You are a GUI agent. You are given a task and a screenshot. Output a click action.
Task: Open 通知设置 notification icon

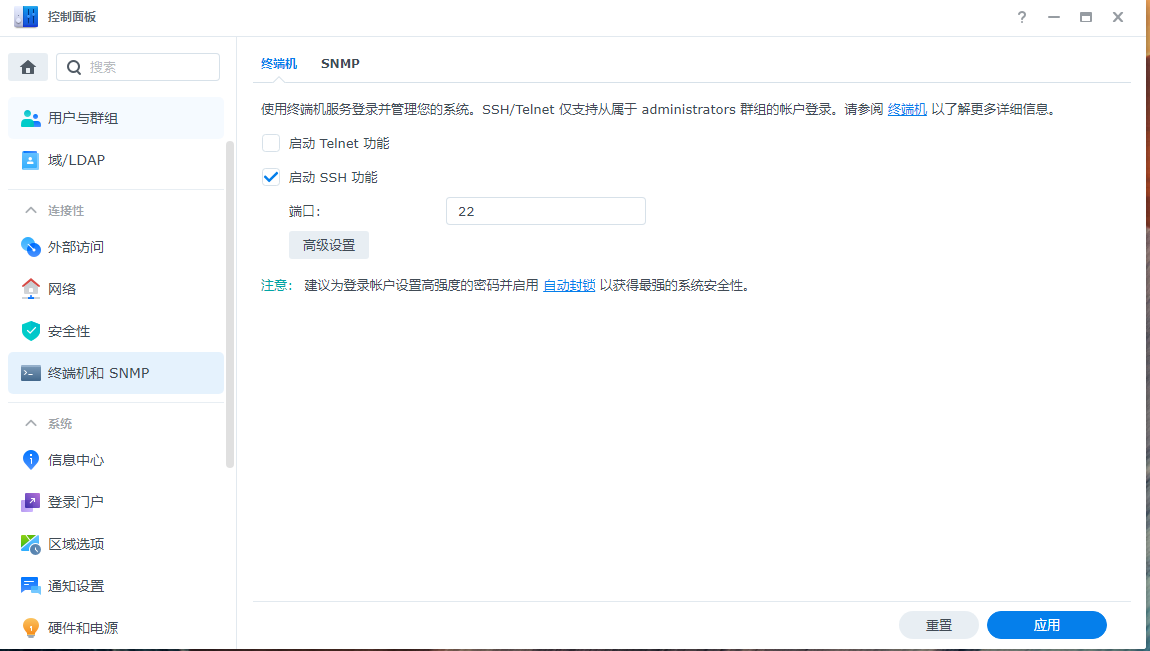31,586
